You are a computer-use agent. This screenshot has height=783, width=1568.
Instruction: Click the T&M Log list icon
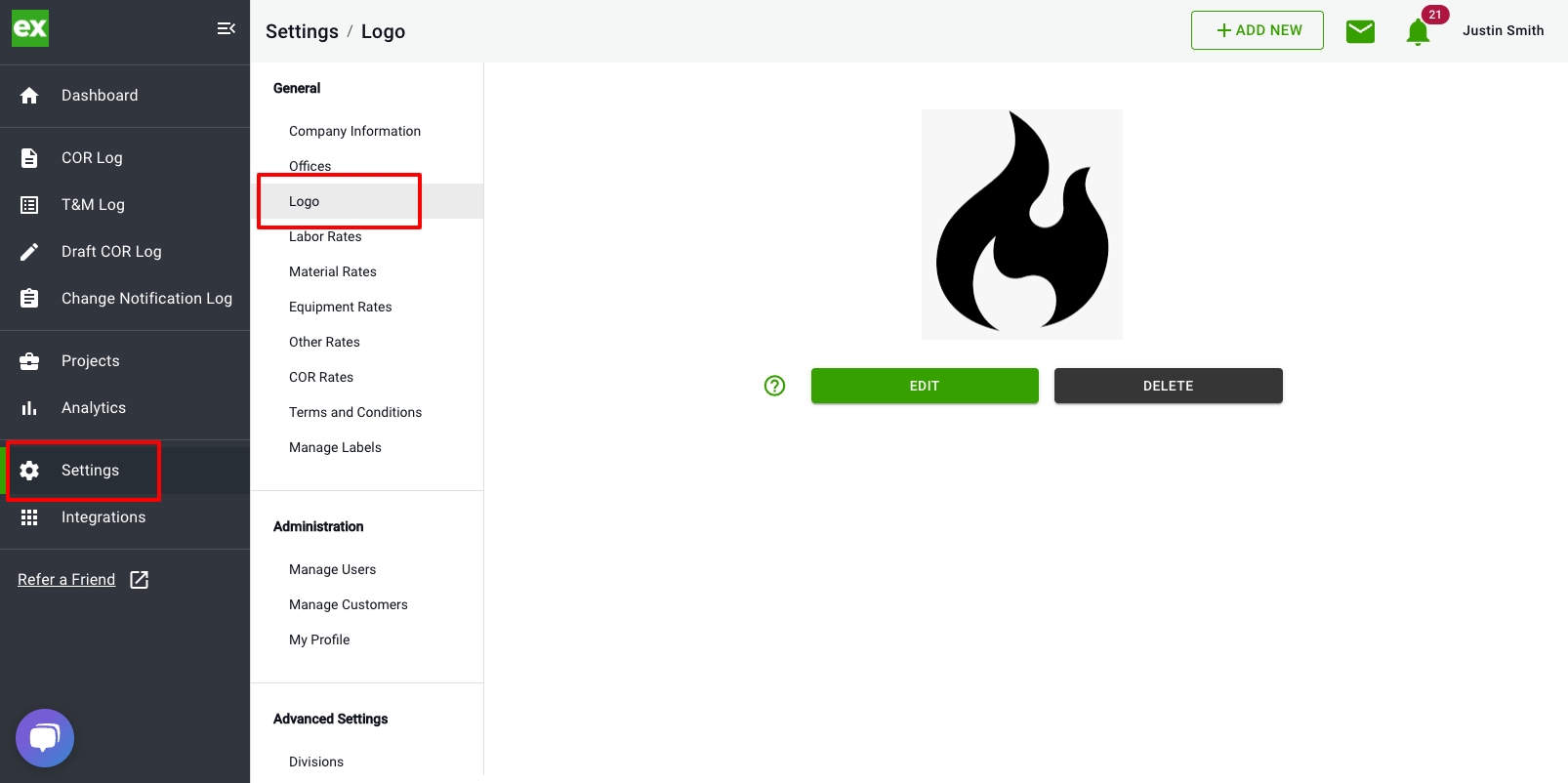point(29,205)
